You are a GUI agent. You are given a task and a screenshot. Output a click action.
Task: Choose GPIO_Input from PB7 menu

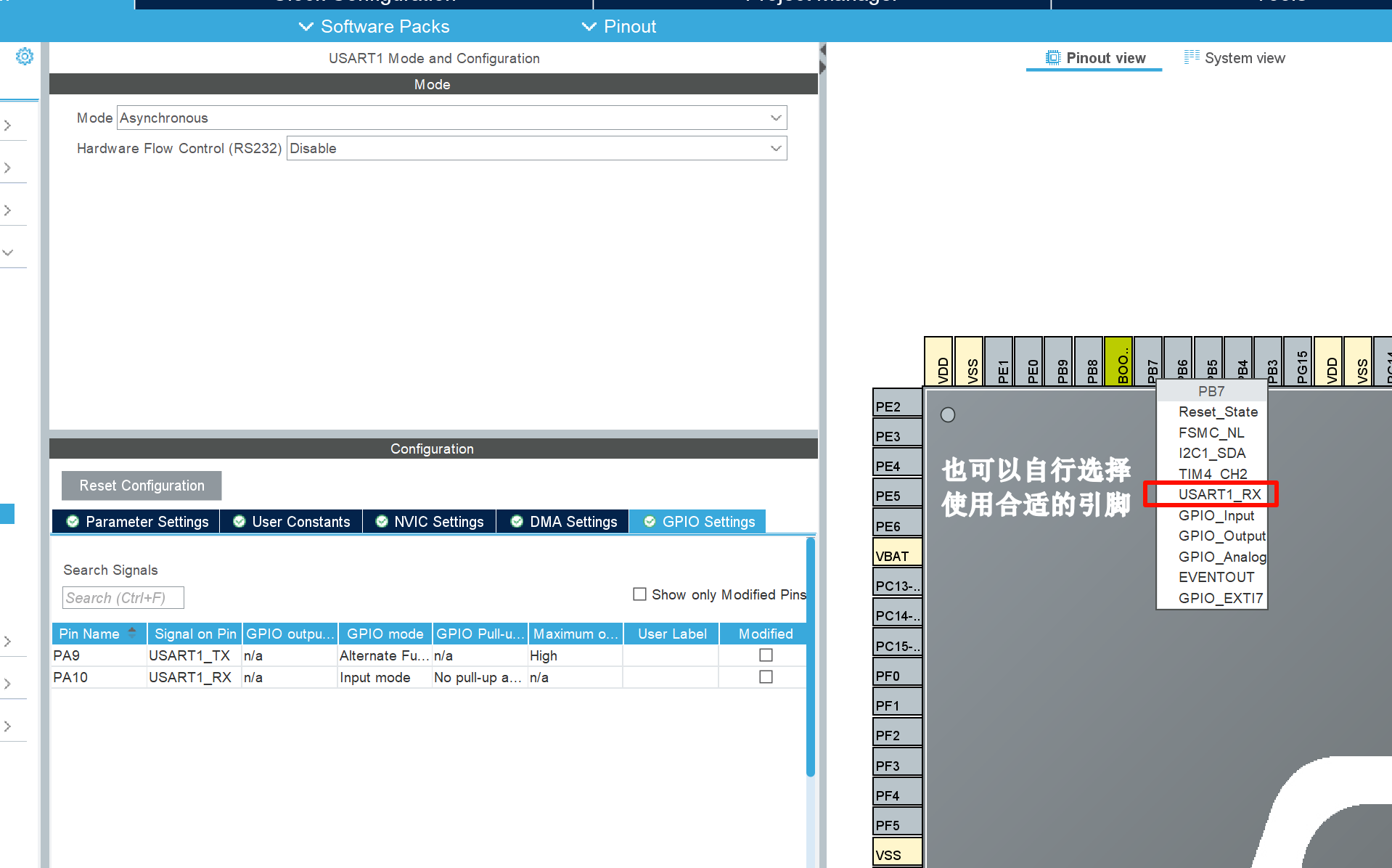1211,515
